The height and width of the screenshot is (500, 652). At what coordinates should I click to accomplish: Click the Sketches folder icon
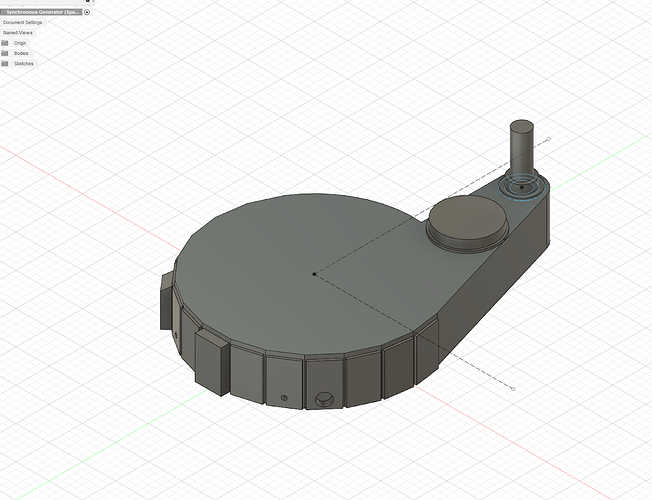pos(5,64)
